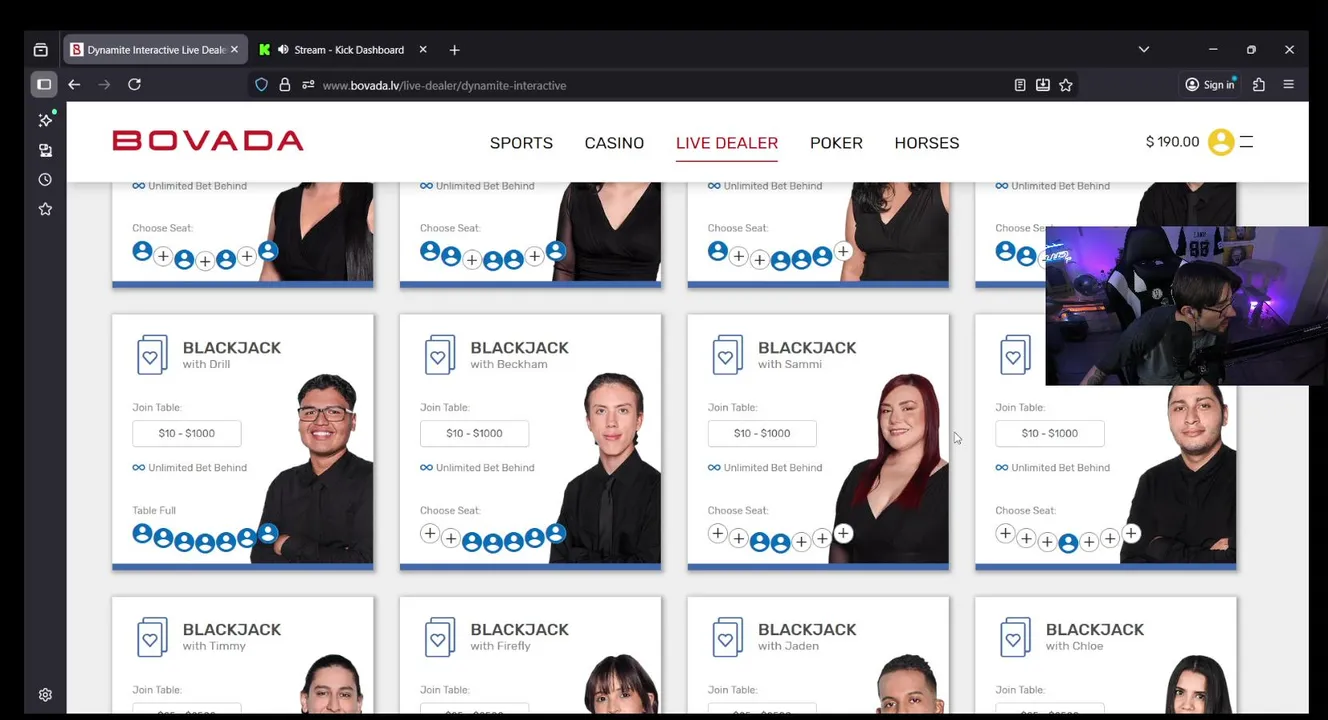Click Blackjack with Drill card icon
The image size is (1328, 720).
click(x=151, y=355)
